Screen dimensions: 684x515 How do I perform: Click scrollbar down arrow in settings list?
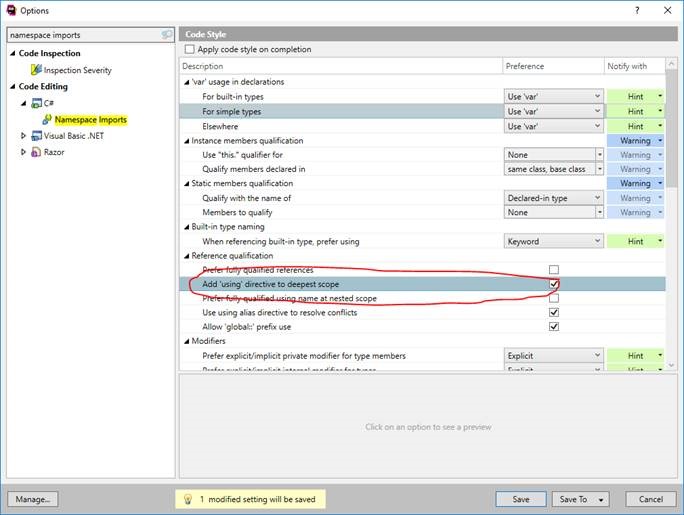click(671, 365)
